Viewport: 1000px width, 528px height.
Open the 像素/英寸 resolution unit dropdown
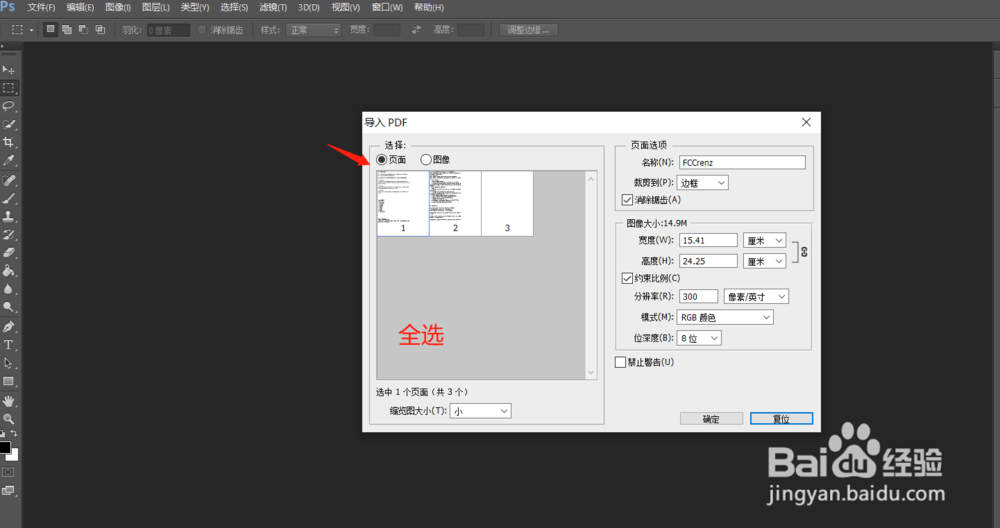pyautogui.click(x=756, y=297)
